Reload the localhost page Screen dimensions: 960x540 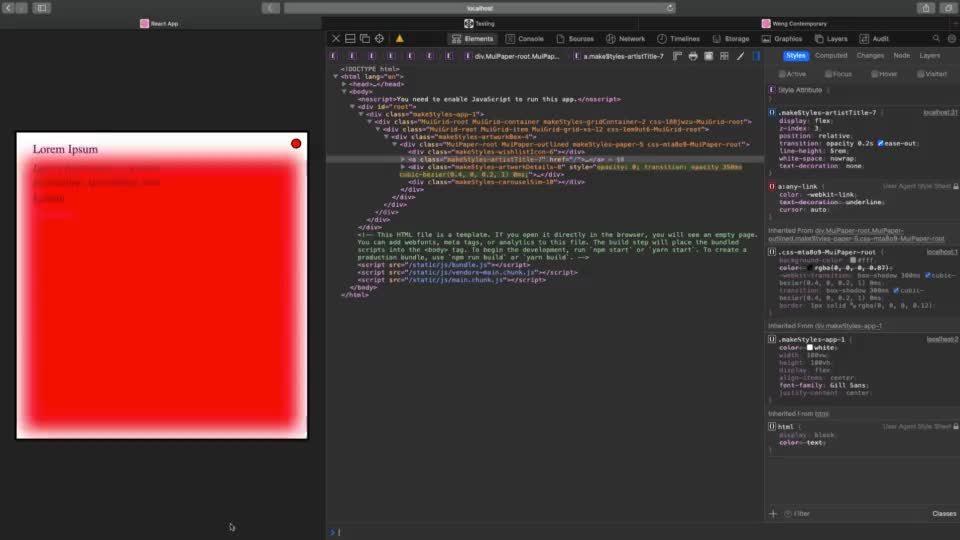tap(670, 8)
